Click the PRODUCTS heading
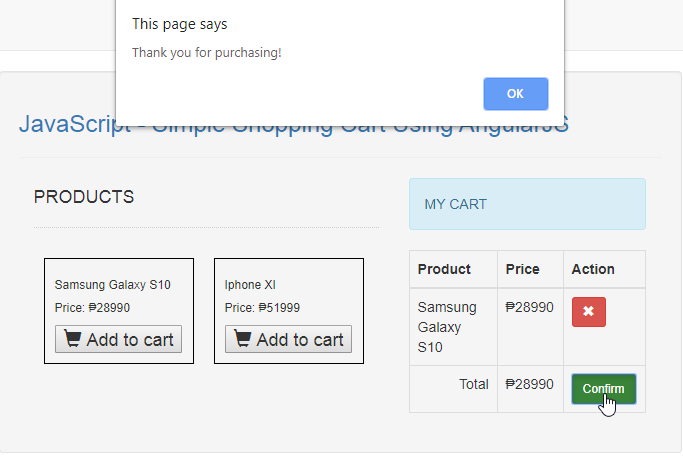683x456 pixels. point(84,197)
